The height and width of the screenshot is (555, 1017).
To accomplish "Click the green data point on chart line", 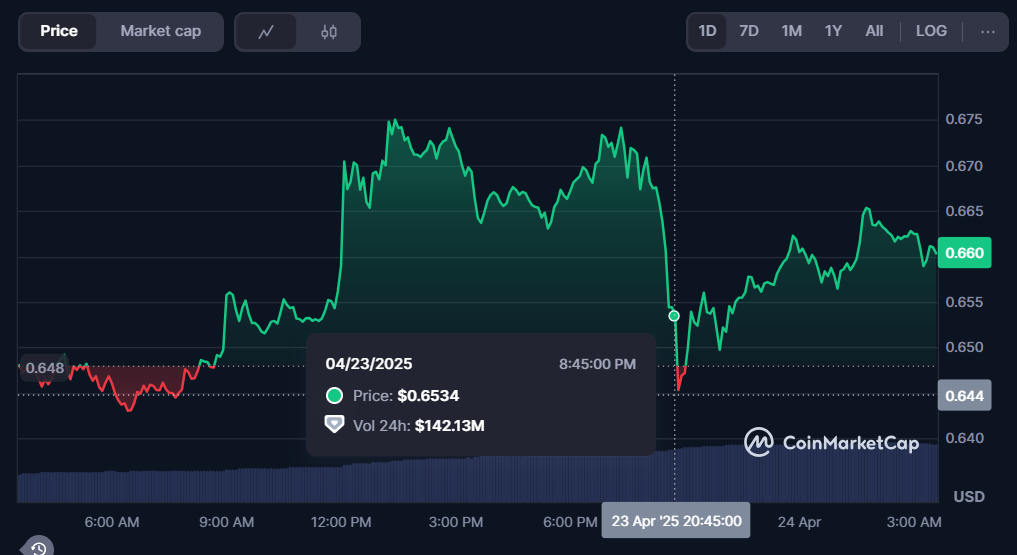I will [674, 316].
